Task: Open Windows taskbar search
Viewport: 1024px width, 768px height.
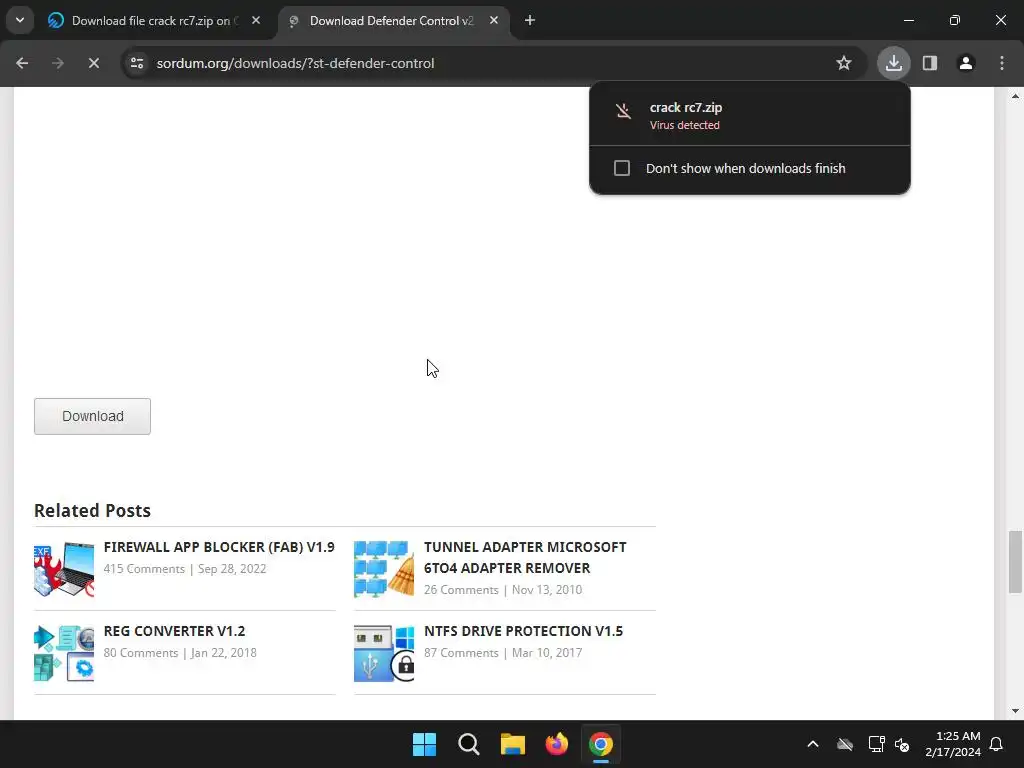Action: pyautogui.click(x=468, y=744)
